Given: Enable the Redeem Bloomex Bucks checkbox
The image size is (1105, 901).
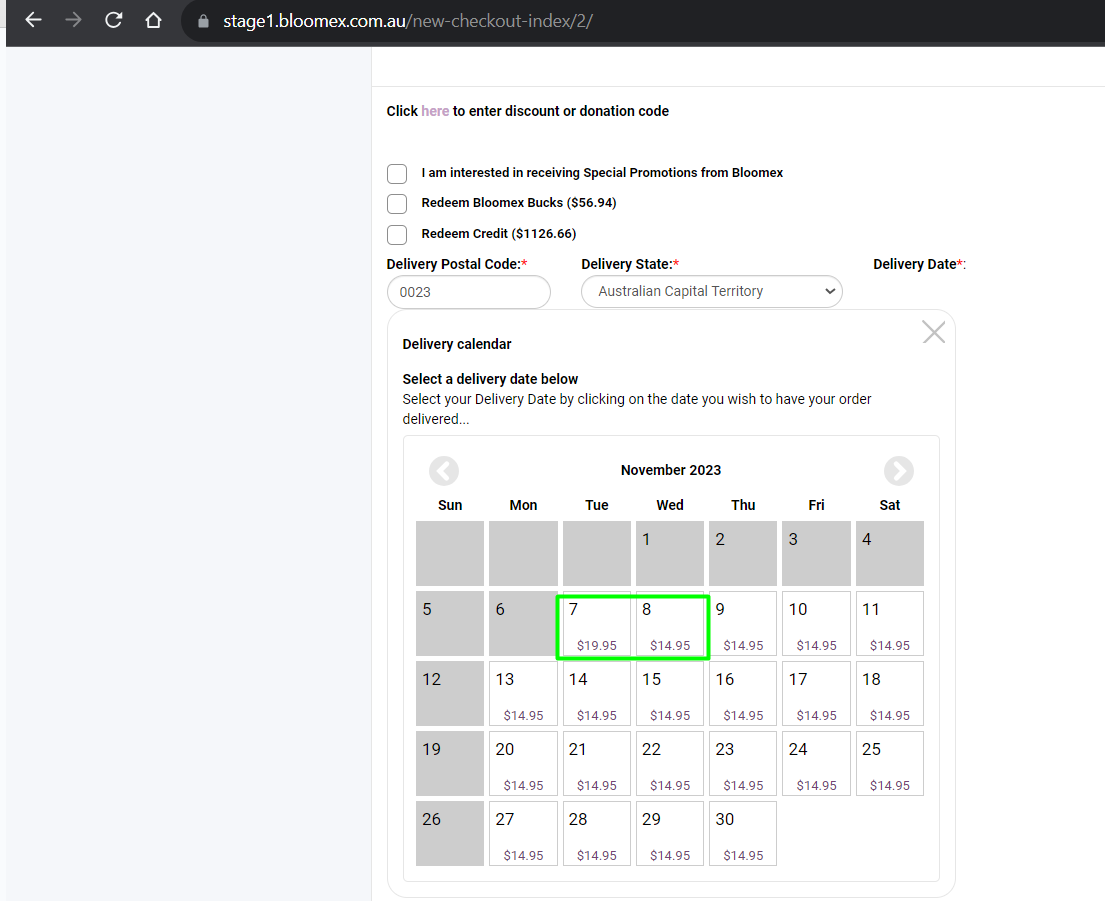Looking at the screenshot, I should click(397, 204).
